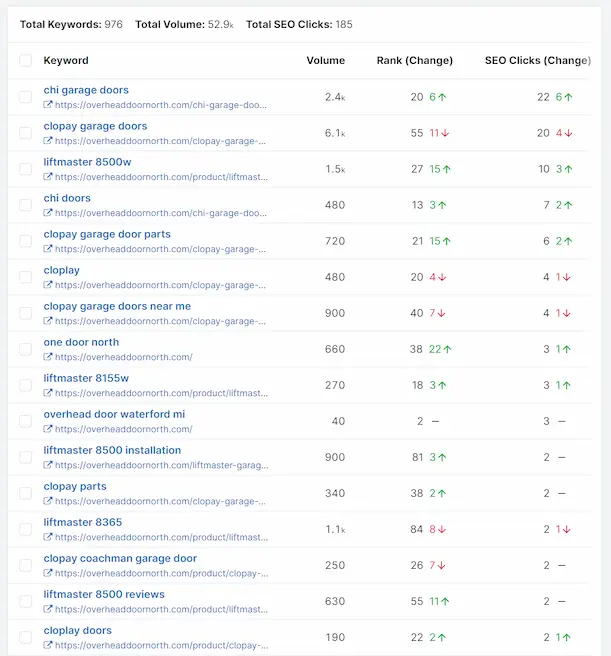Tick the clopay coachman garage door checkbox

pos(25,565)
